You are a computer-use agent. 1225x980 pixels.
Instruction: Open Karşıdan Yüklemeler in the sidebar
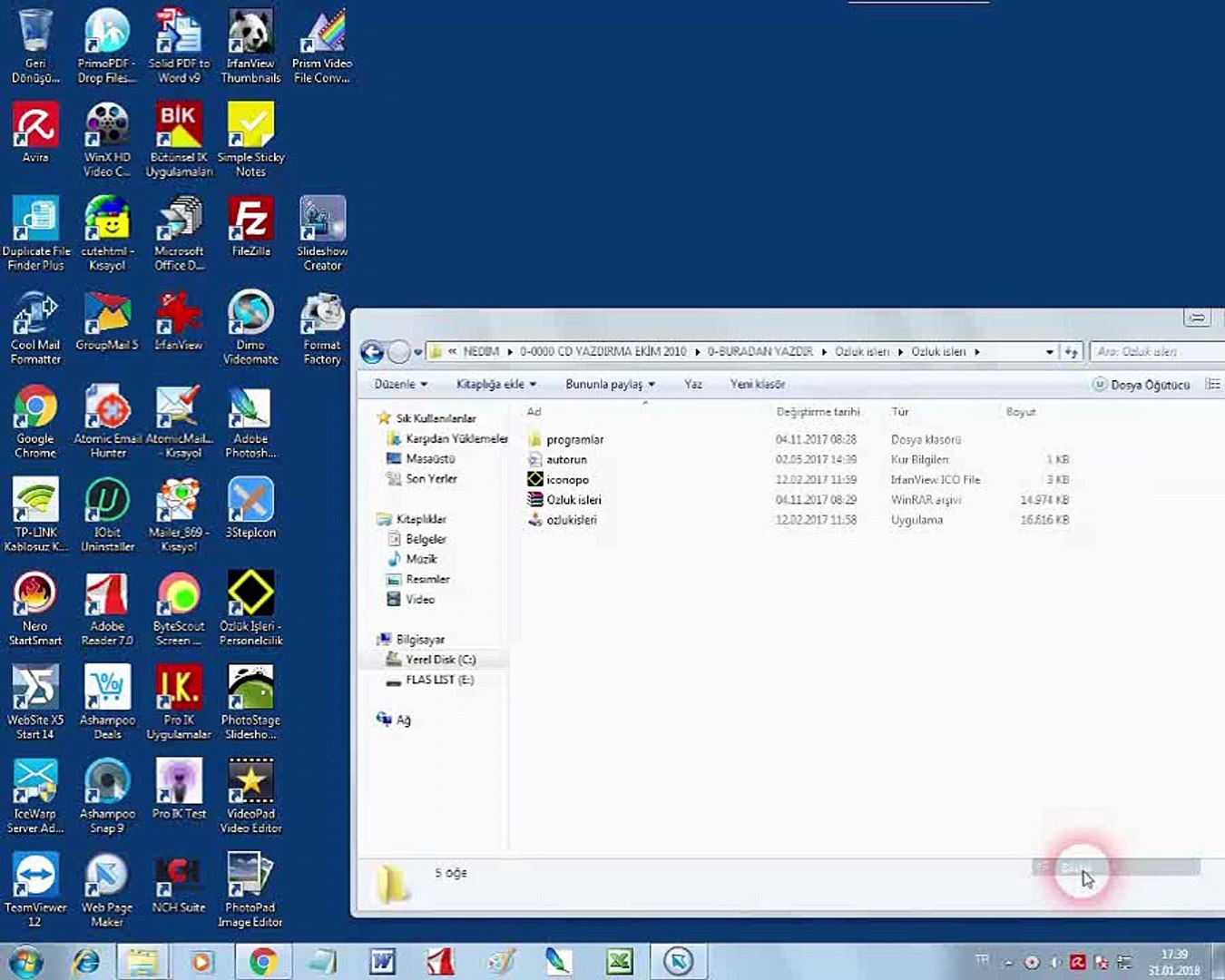click(x=447, y=439)
